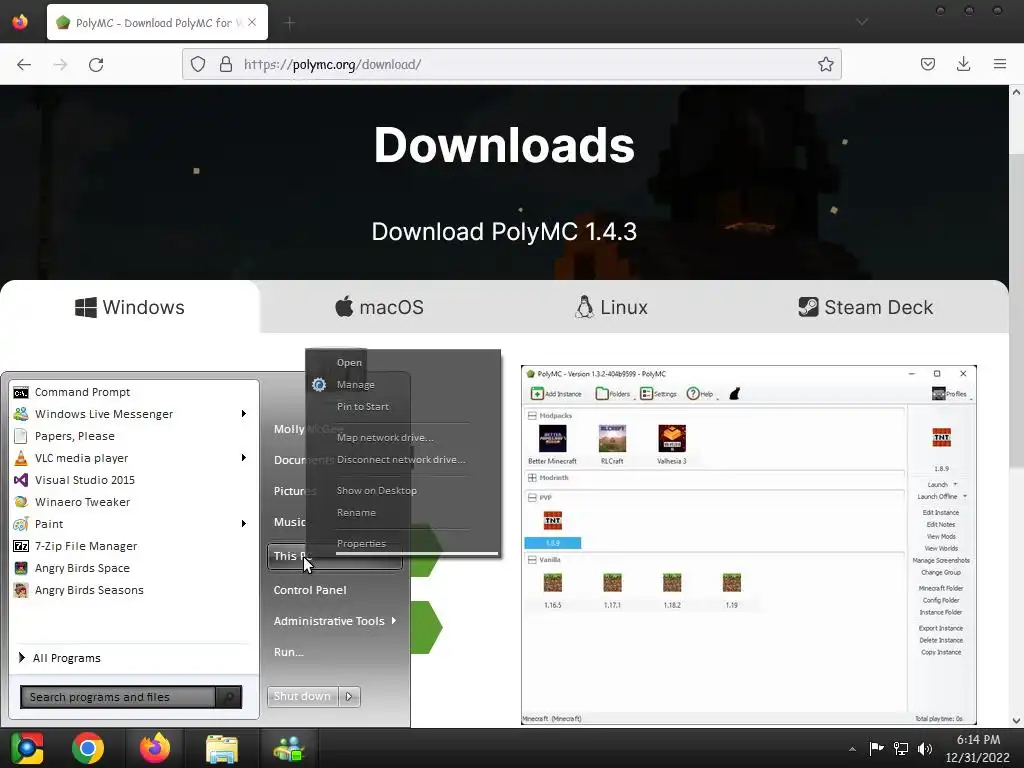Bookmark this page with the star icon

click(x=825, y=64)
